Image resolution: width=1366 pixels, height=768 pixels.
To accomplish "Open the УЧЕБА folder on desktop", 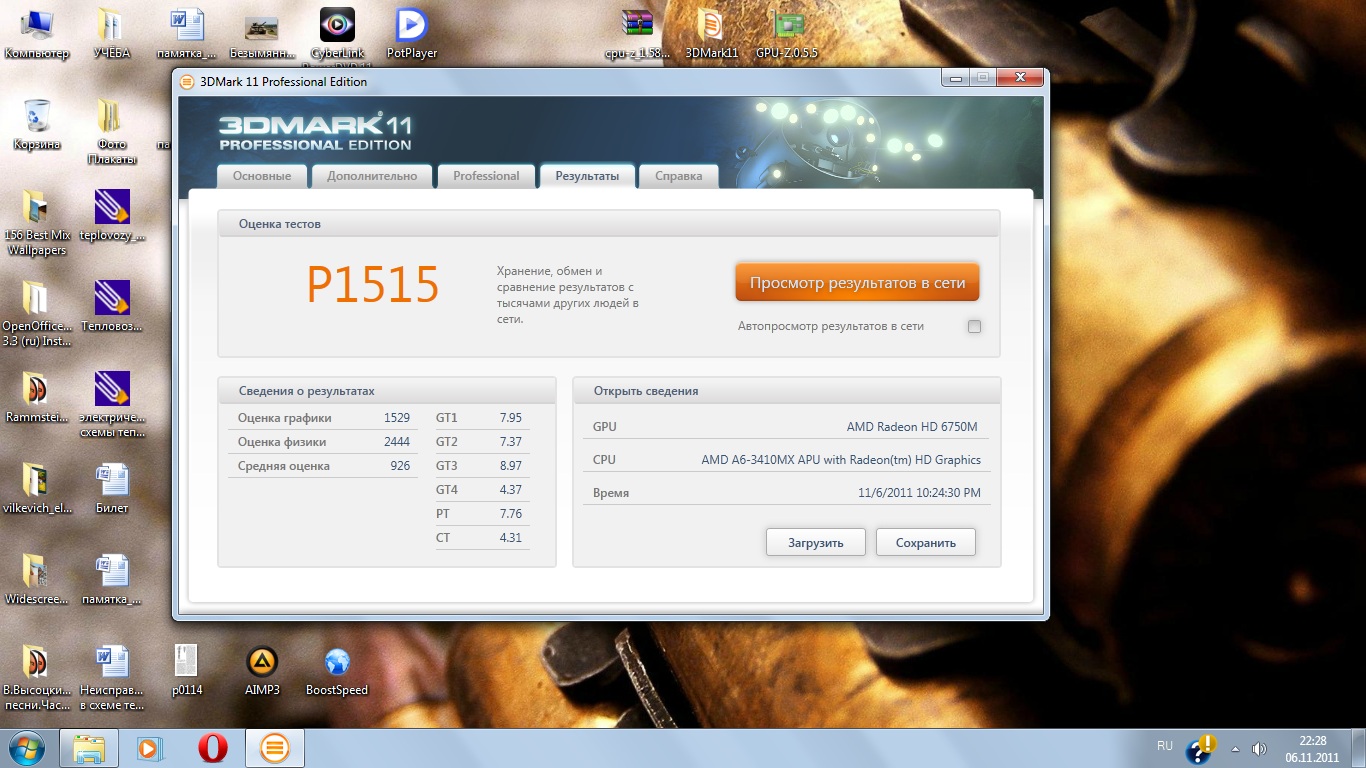I will tap(111, 32).
